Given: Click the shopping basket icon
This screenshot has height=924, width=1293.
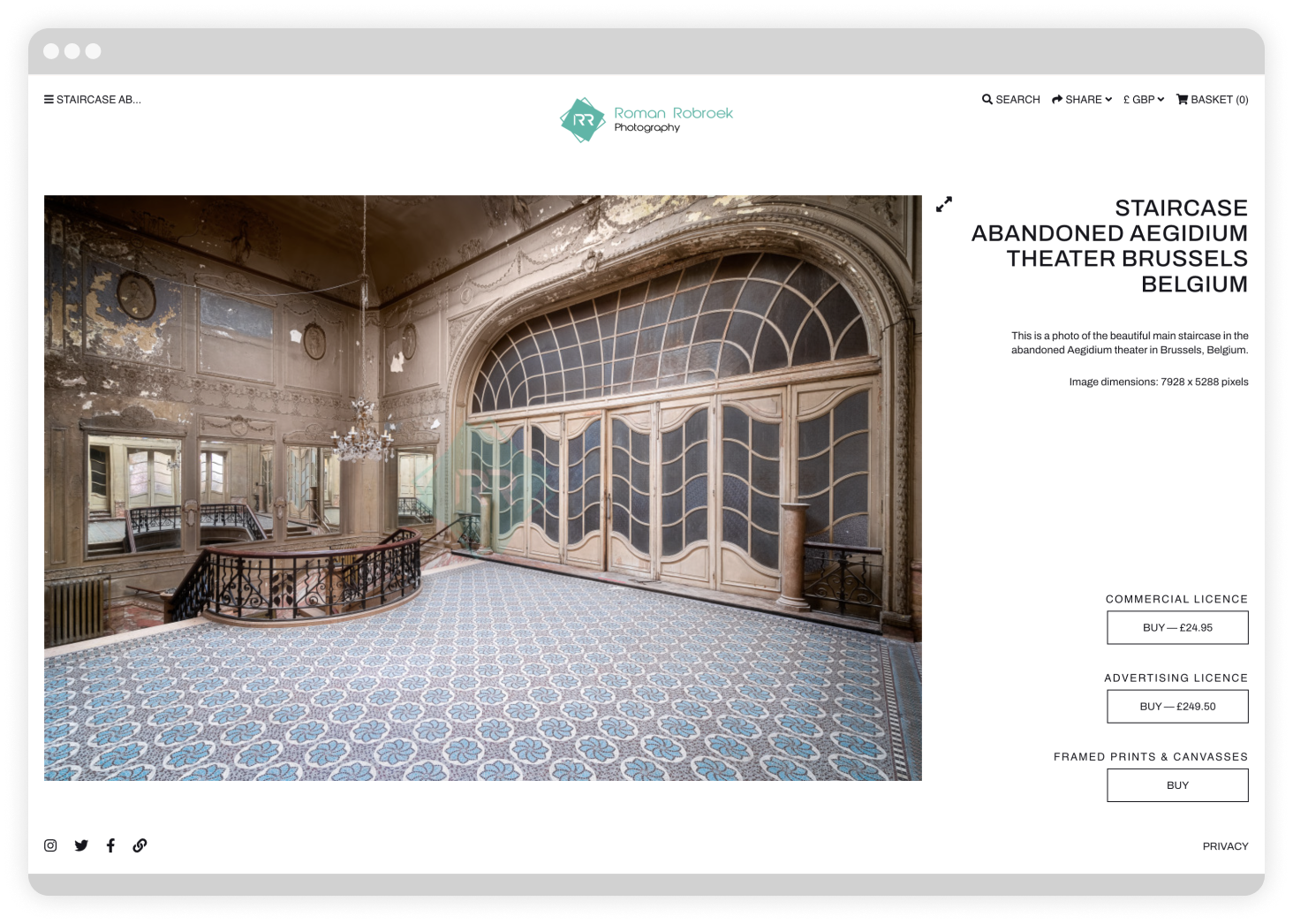Looking at the screenshot, I should point(1181,99).
